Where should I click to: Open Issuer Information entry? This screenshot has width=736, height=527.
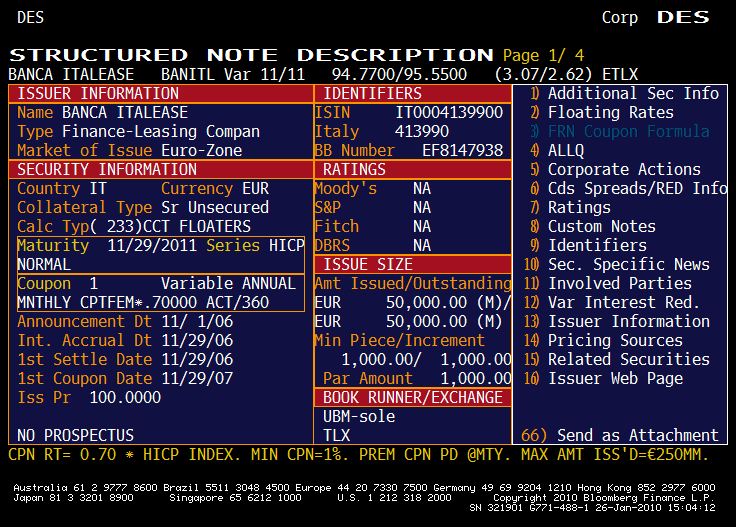(628, 321)
